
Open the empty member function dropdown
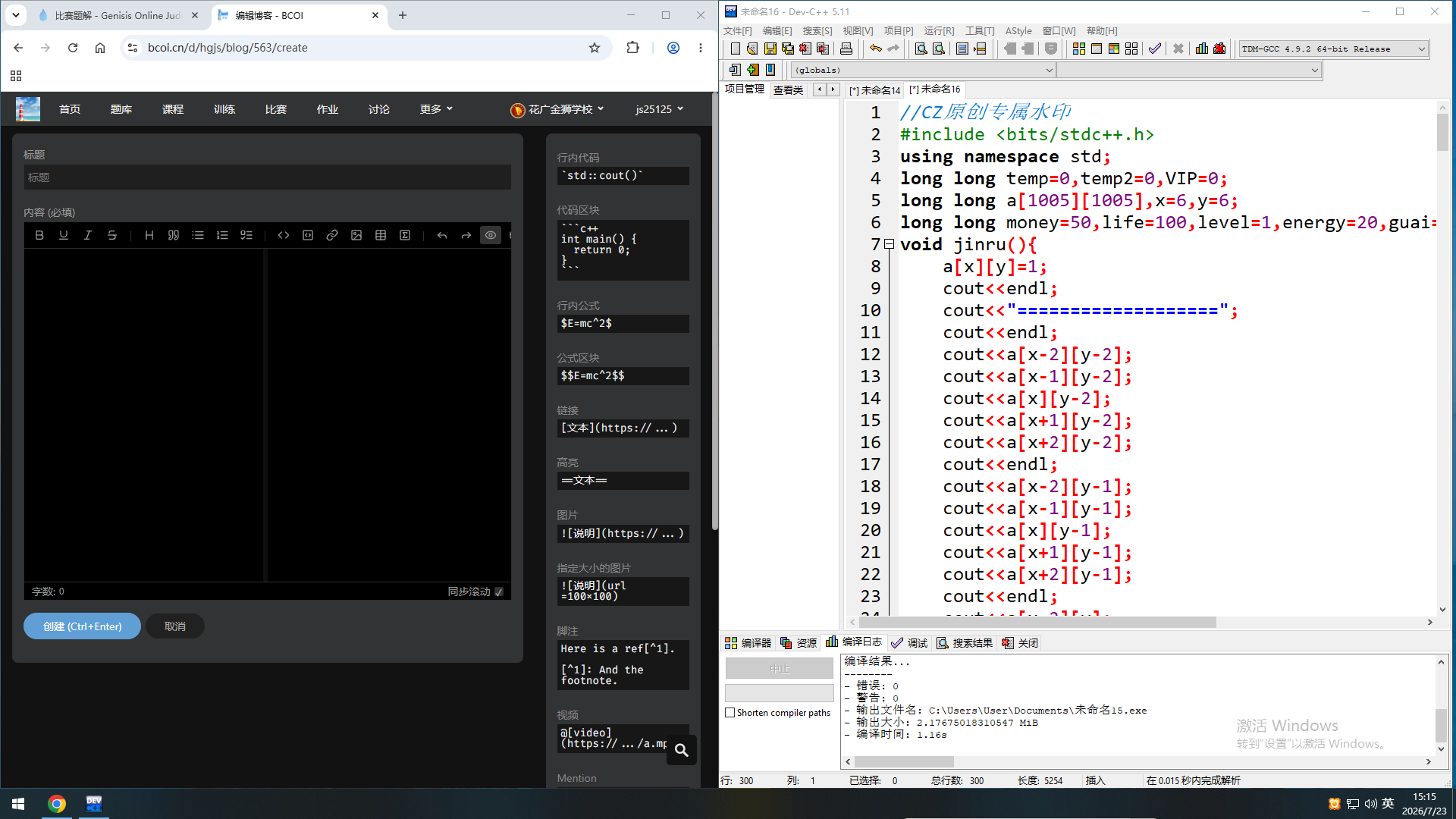(x=1189, y=70)
